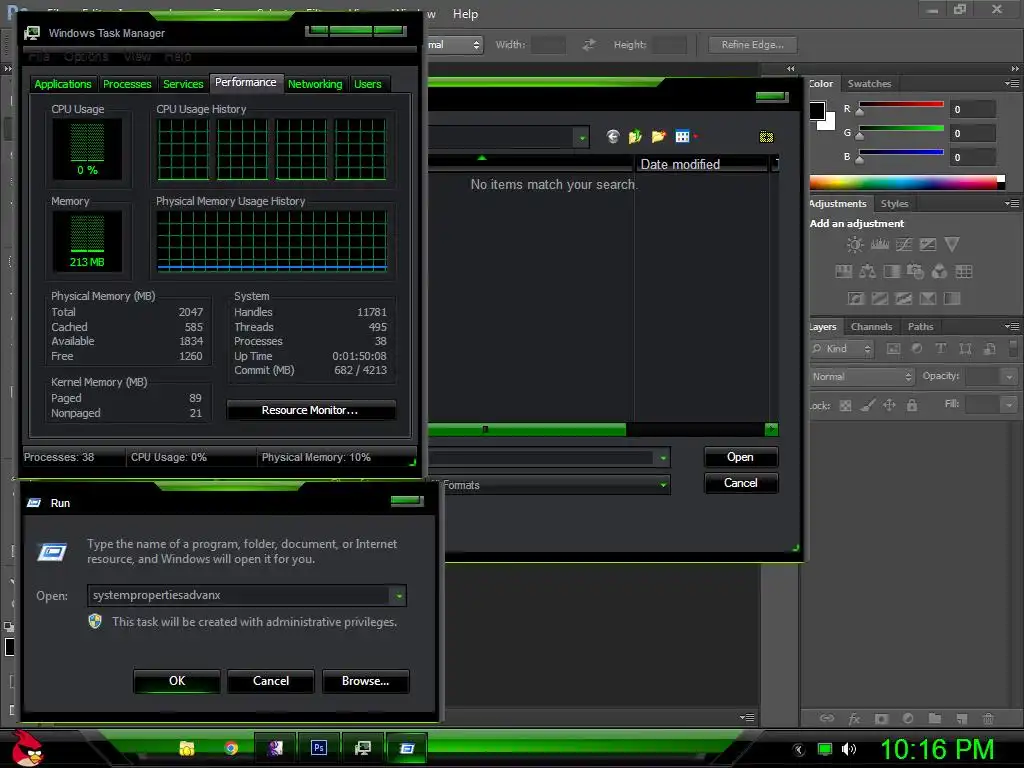The image size is (1024, 768).
Task: Open the Normal blend mode dropdown
Action: (x=861, y=377)
